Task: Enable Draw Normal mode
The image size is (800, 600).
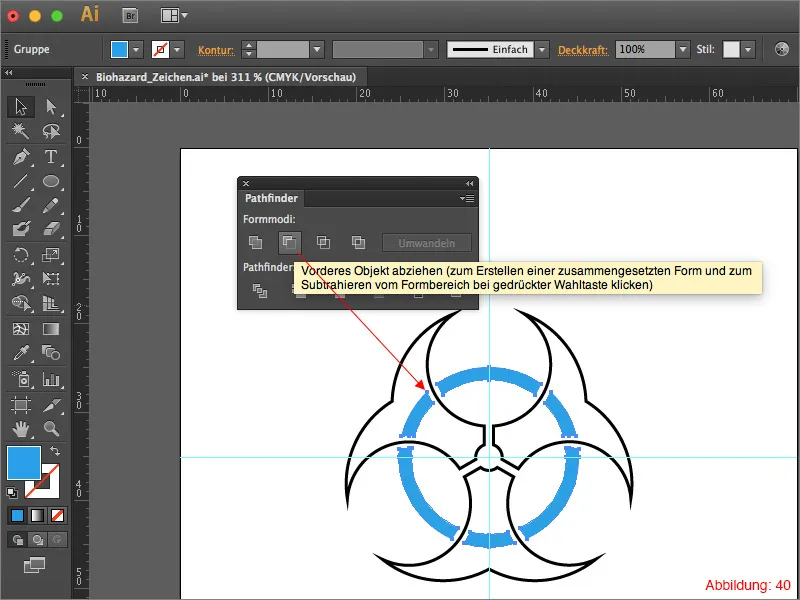Action: pos(18,540)
